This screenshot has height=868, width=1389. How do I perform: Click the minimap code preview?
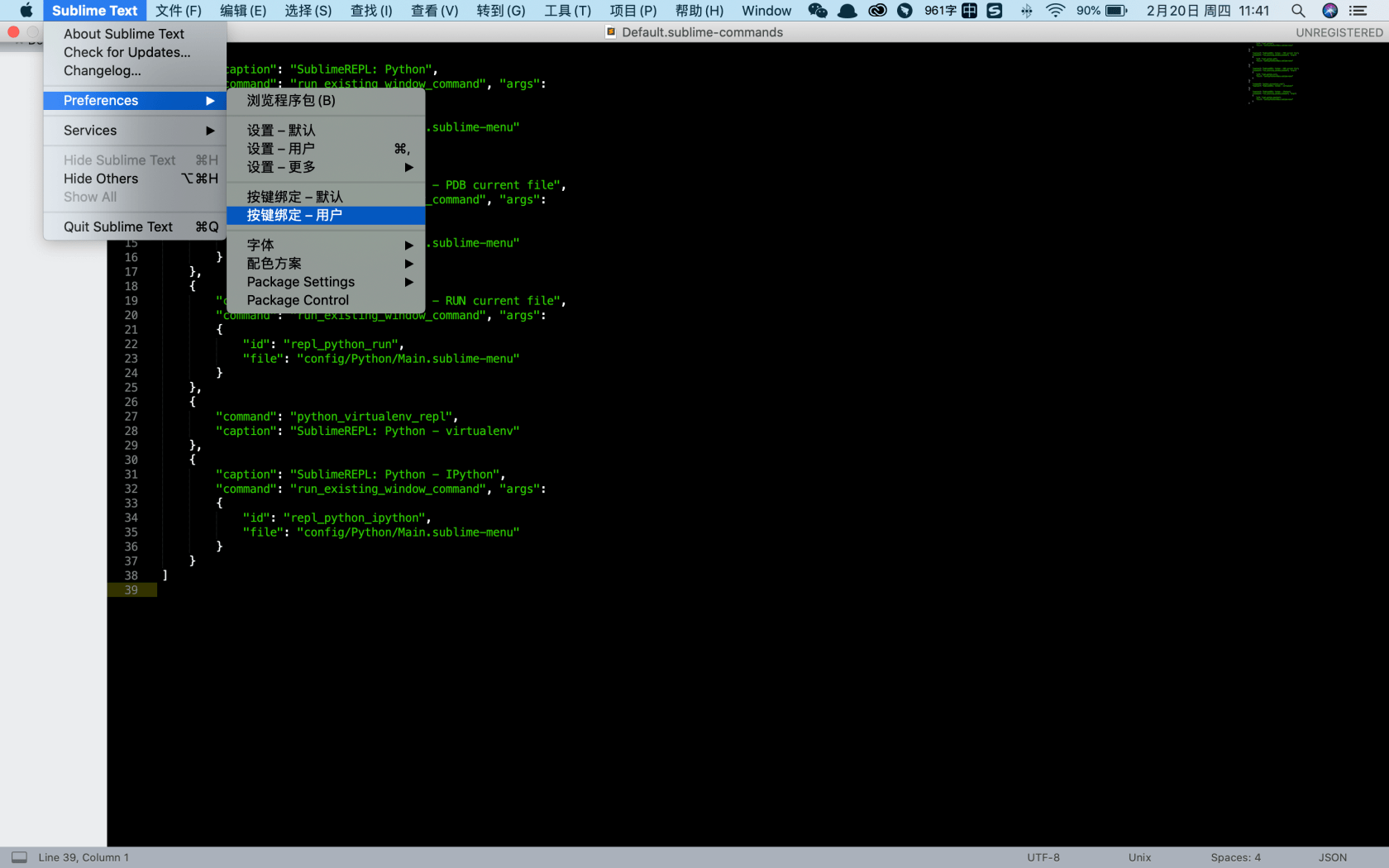coord(1275,73)
